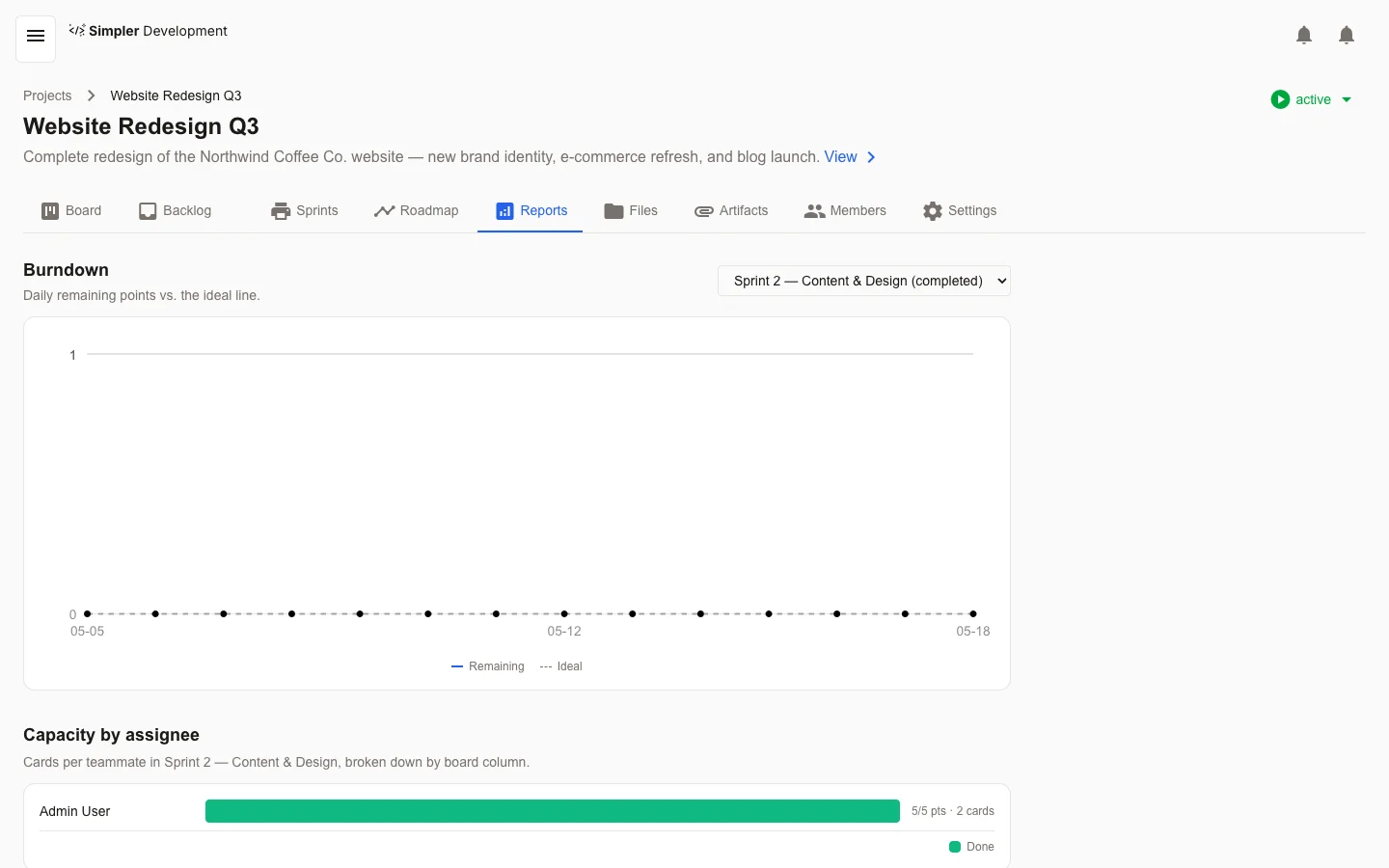1389x868 pixels.
Task: Click the Members people icon
Action: point(814,211)
